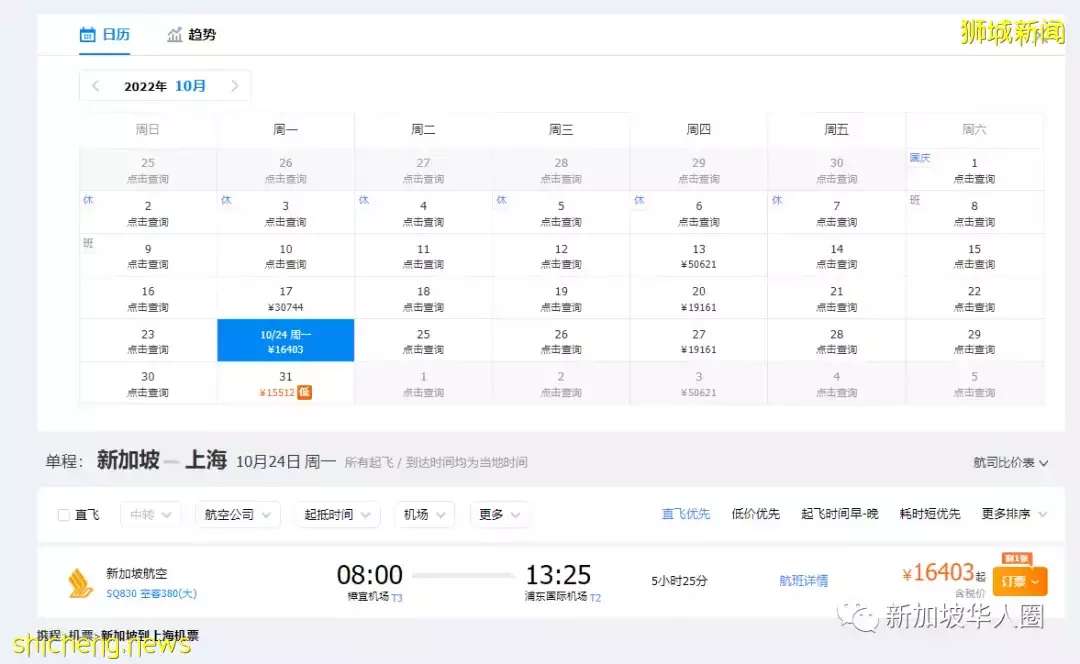Sort results with the 低价优先 option
The width and height of the screenshot is (1080, 664).
coord(757,514)
